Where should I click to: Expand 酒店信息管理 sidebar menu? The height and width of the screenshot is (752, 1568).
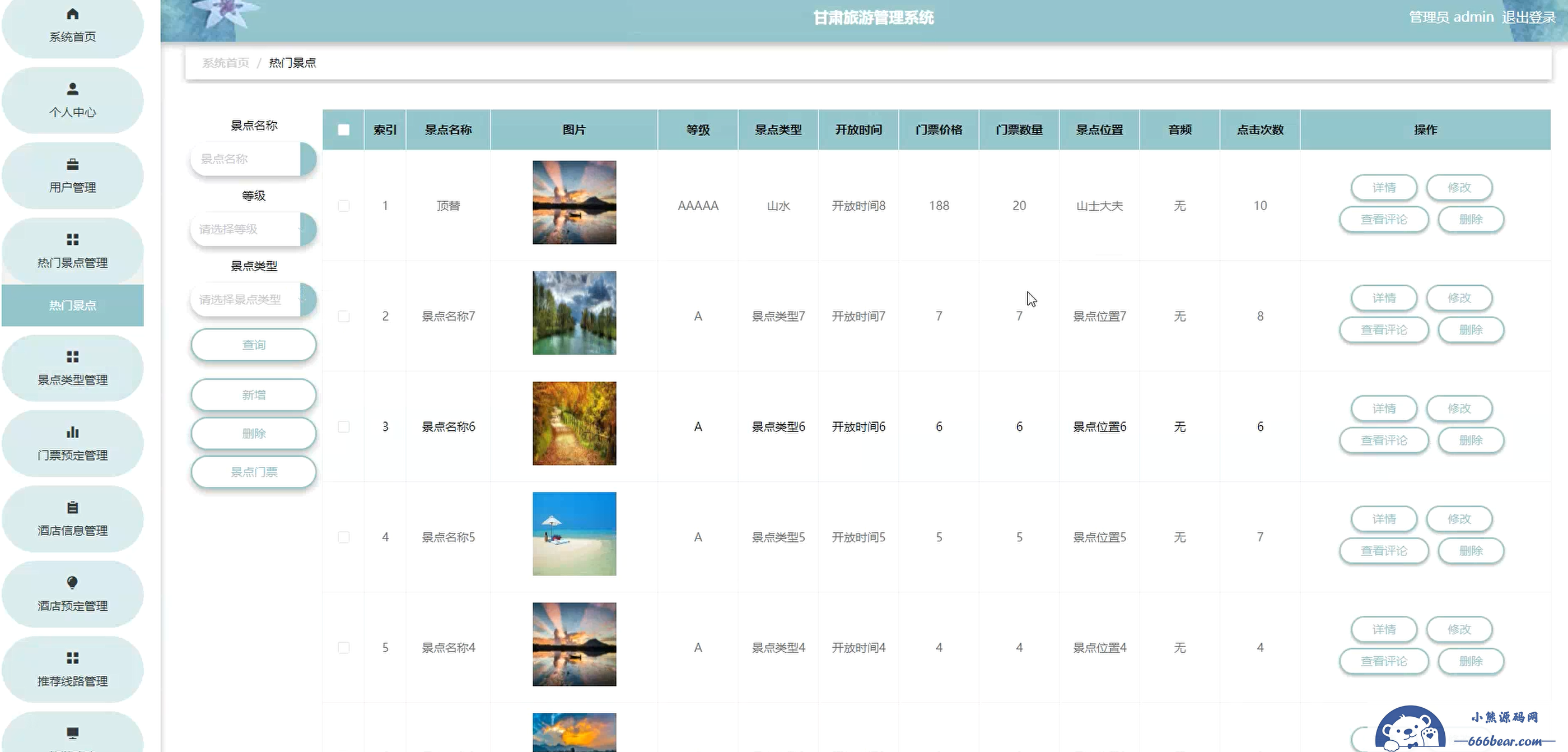tap(72, 519)
